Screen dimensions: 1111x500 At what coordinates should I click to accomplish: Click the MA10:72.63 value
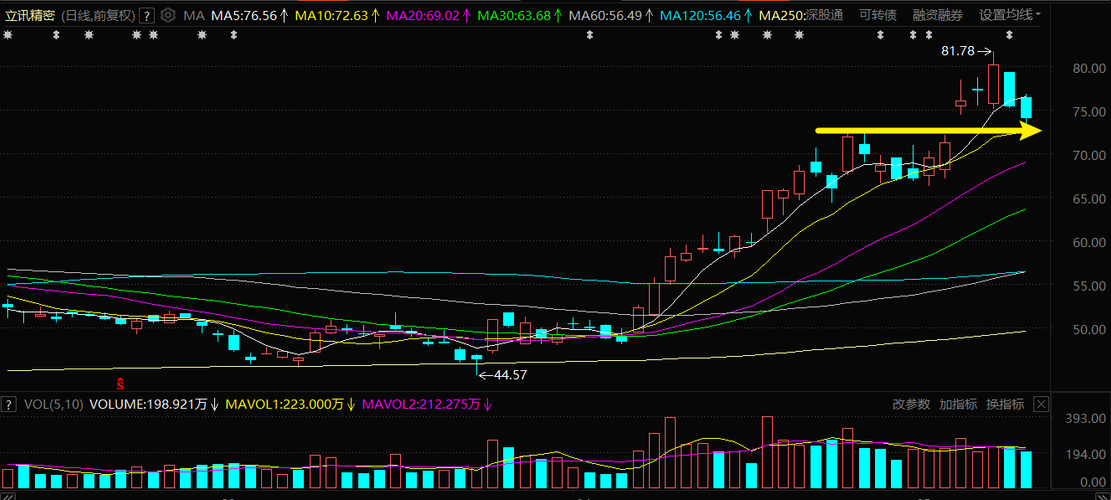tap(339, 15)
